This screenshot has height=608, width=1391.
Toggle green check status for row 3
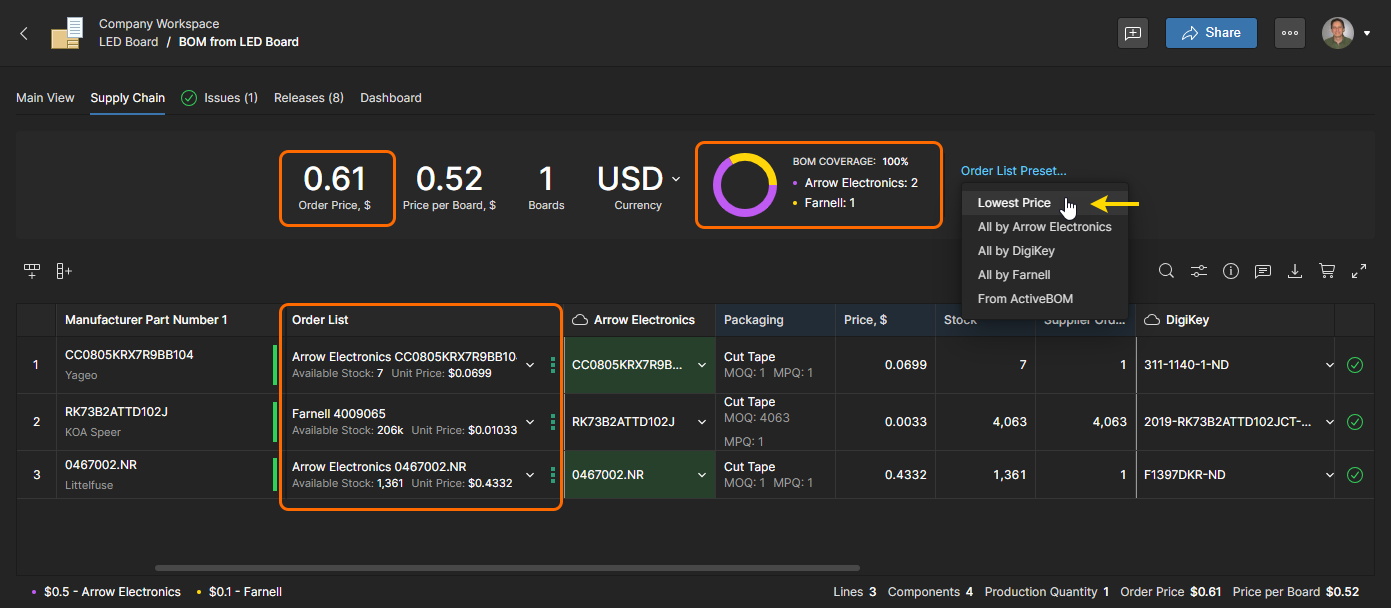tap(1355, 475)
